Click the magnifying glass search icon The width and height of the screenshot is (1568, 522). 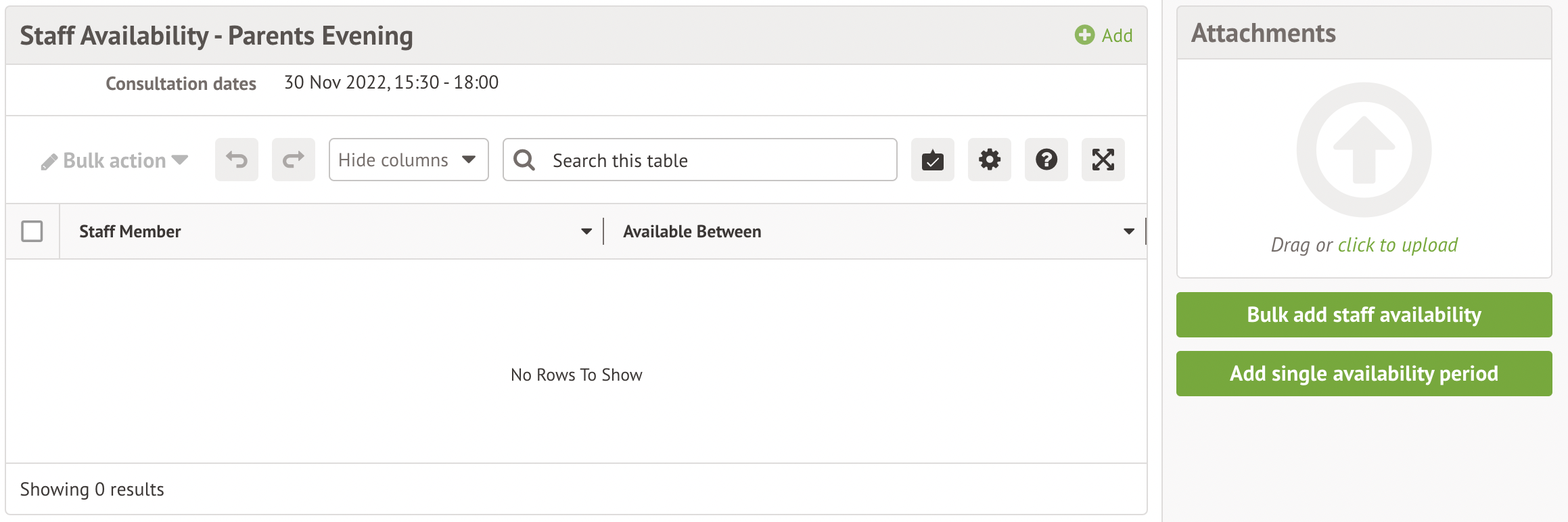(x=524, y=160)
